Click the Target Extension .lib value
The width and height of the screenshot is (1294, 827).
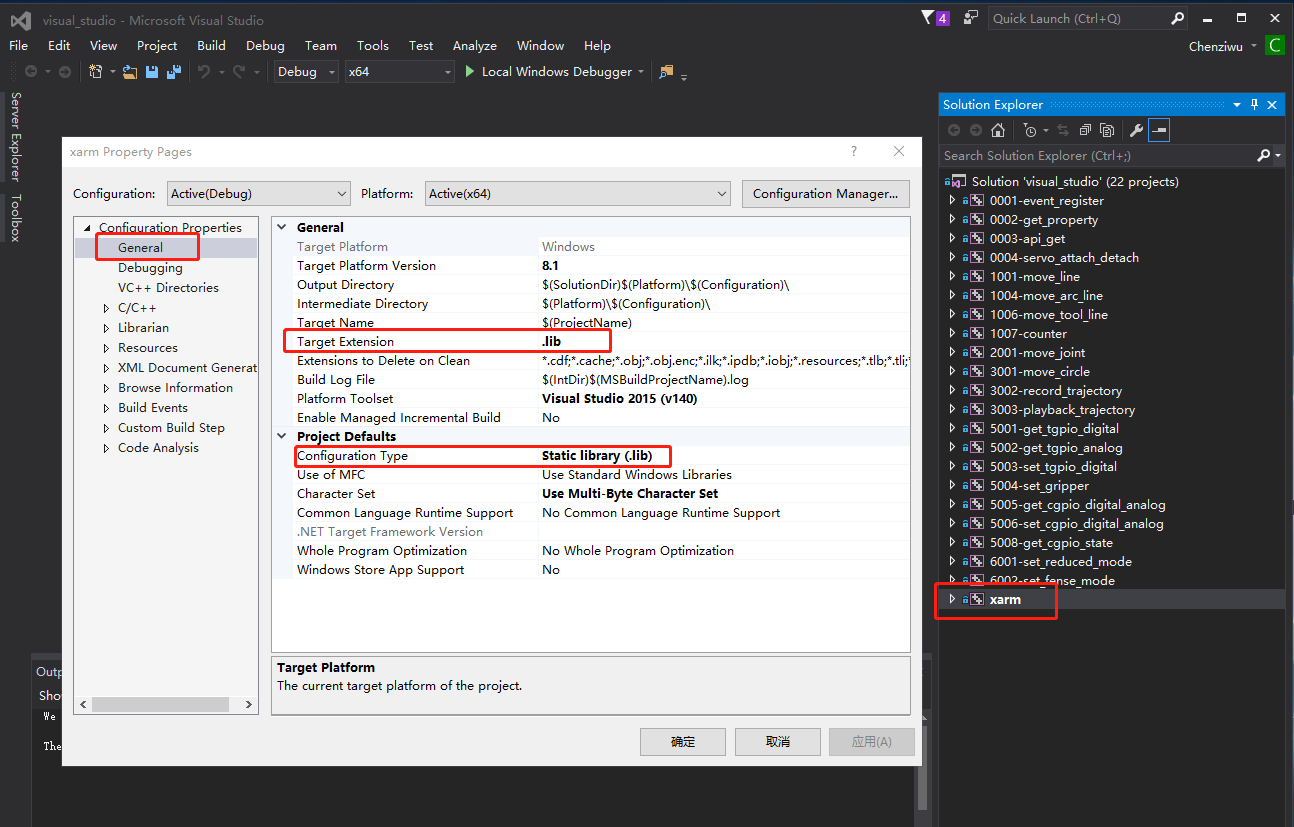tap(551, 341)
